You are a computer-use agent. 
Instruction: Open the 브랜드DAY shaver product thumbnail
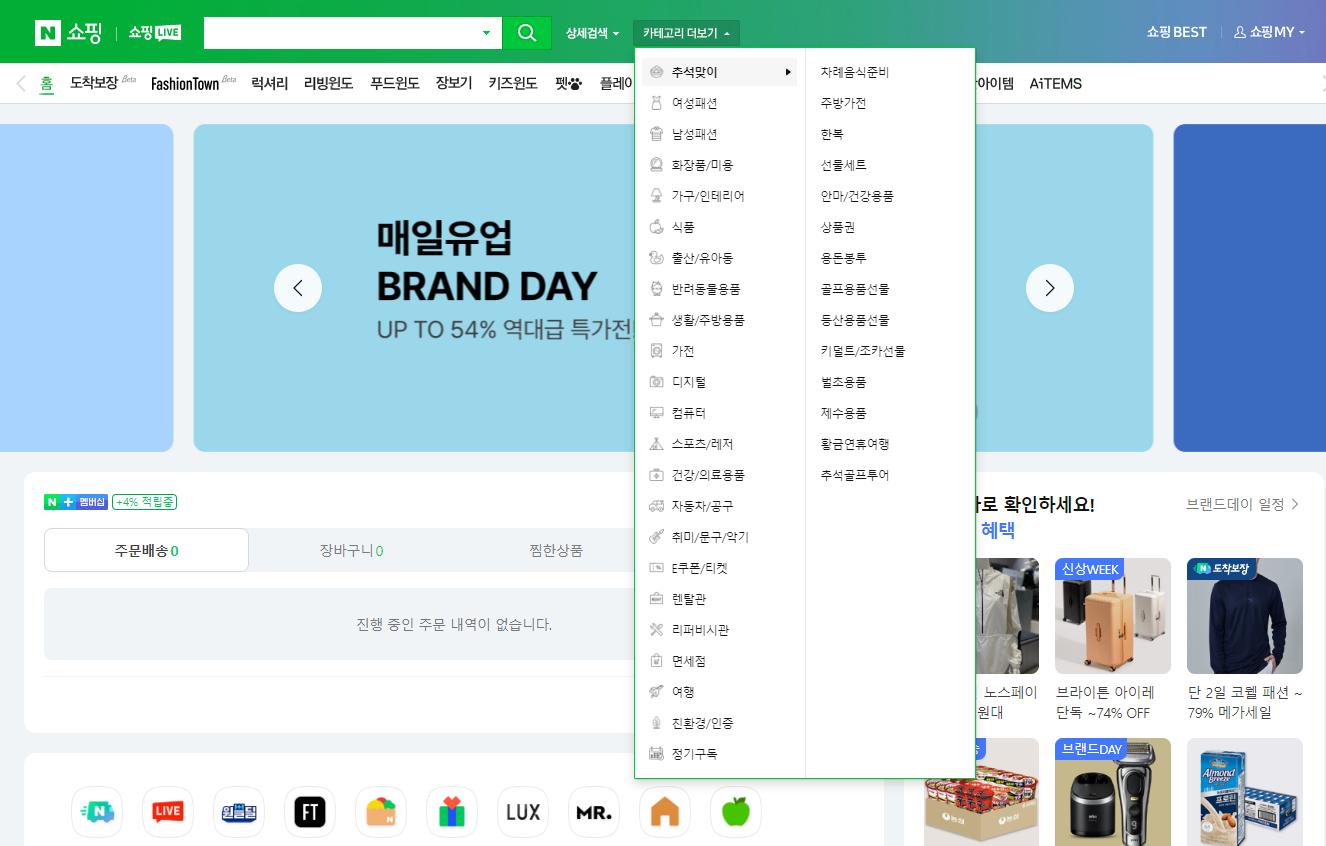pyautogui.click(x=1113, y=792)
